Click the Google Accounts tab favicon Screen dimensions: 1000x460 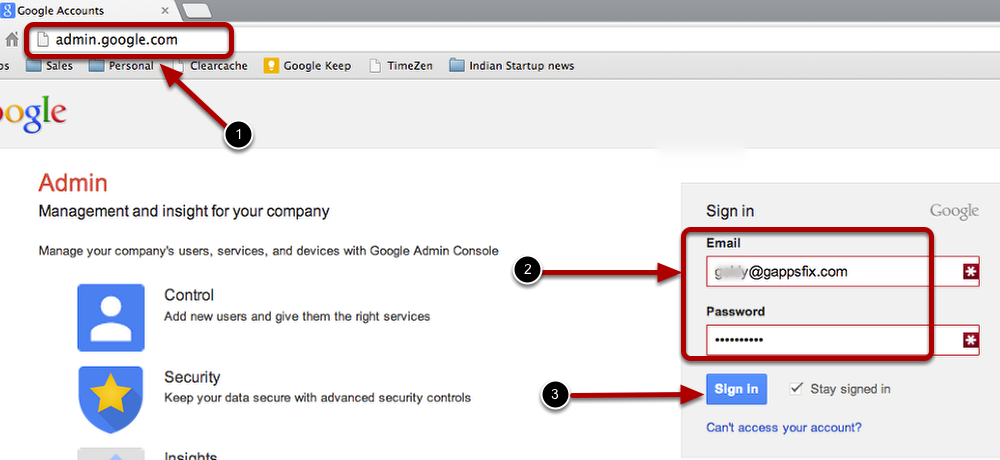pyautogui.click(x=8, y=11)
